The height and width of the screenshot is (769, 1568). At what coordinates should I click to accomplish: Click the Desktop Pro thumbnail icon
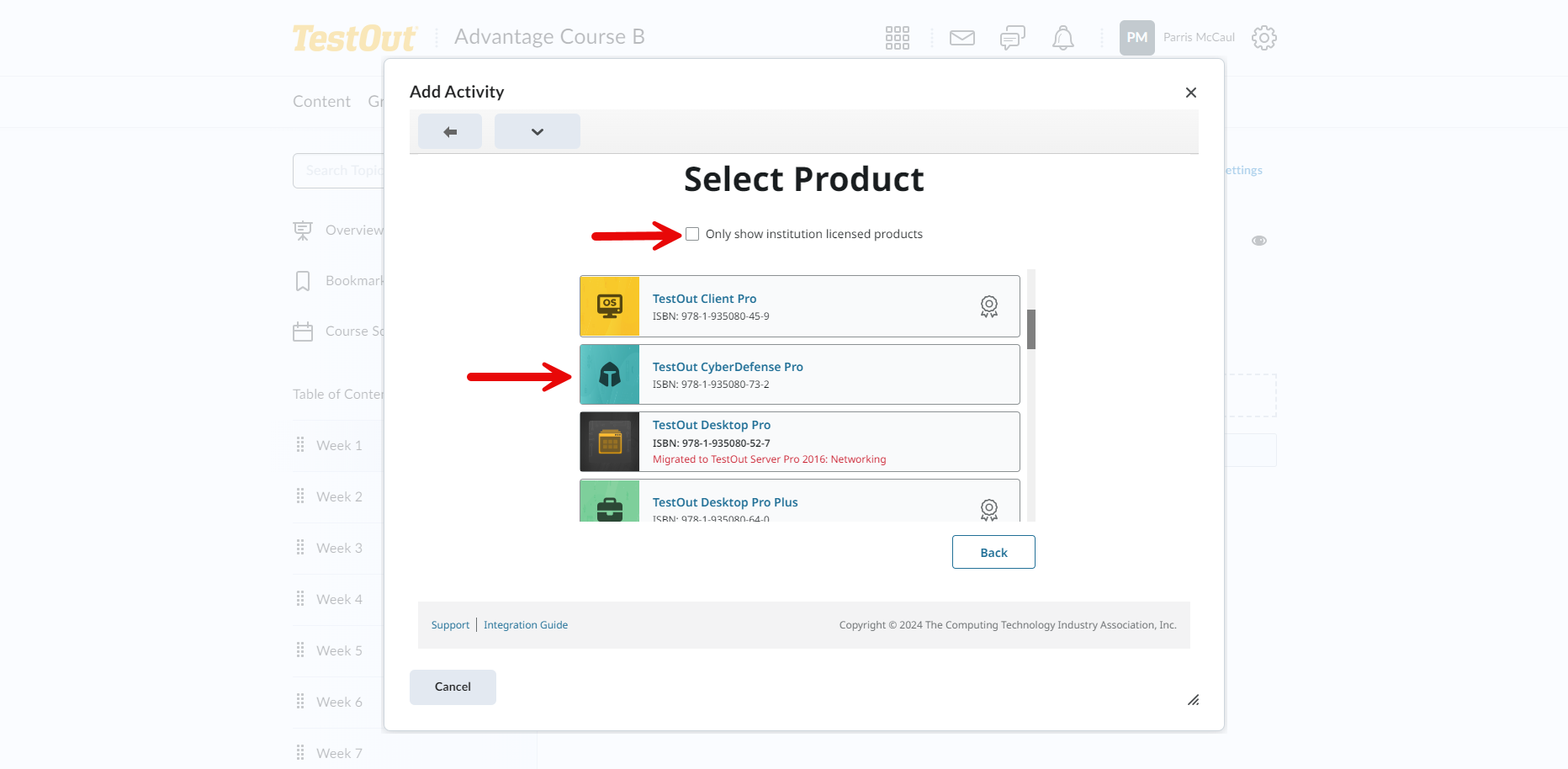[610, 442]
